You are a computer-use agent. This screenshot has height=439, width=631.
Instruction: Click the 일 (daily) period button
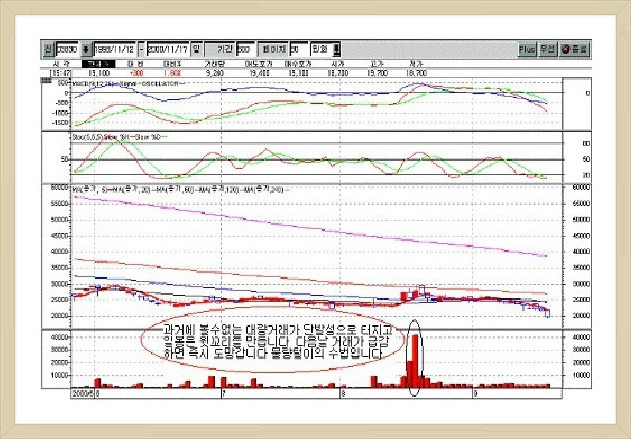tap(197, 48)
